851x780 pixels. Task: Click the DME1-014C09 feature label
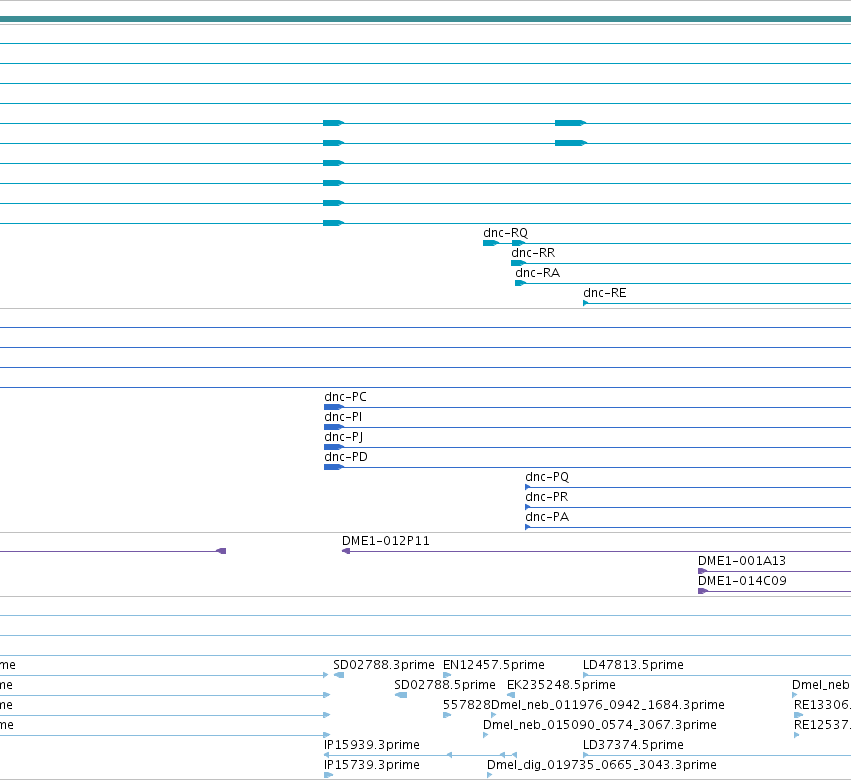742,581
